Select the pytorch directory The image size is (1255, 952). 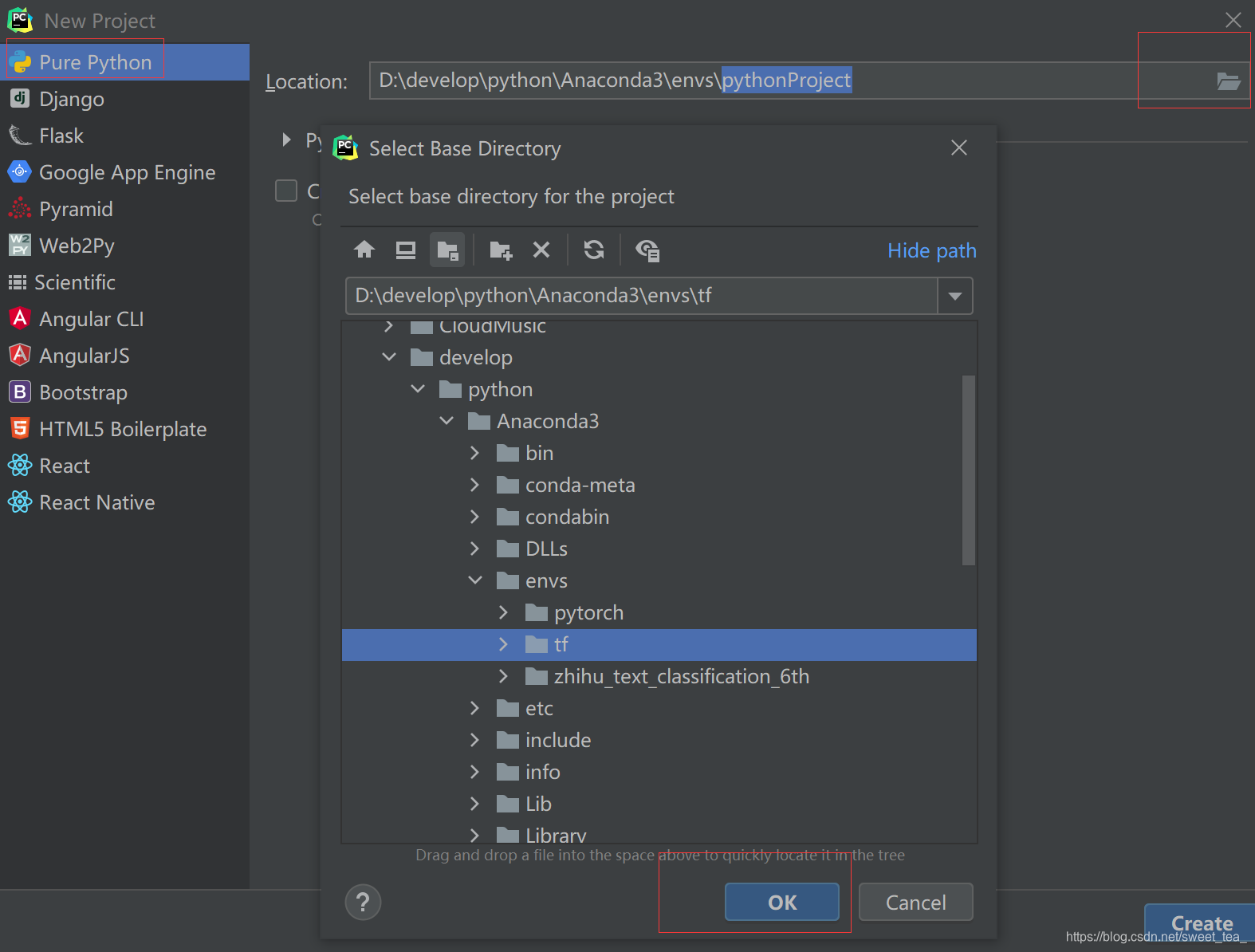[x=588, y=612]
